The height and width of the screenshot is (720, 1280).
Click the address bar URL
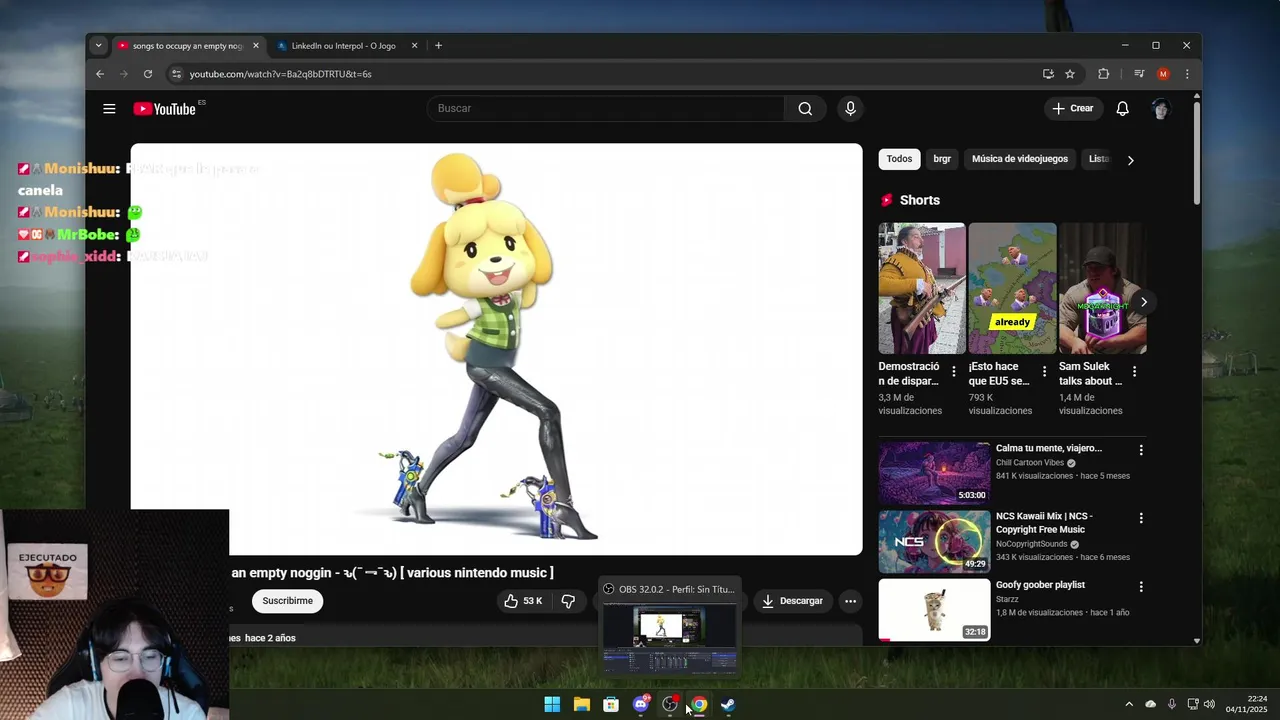(281, 74)
